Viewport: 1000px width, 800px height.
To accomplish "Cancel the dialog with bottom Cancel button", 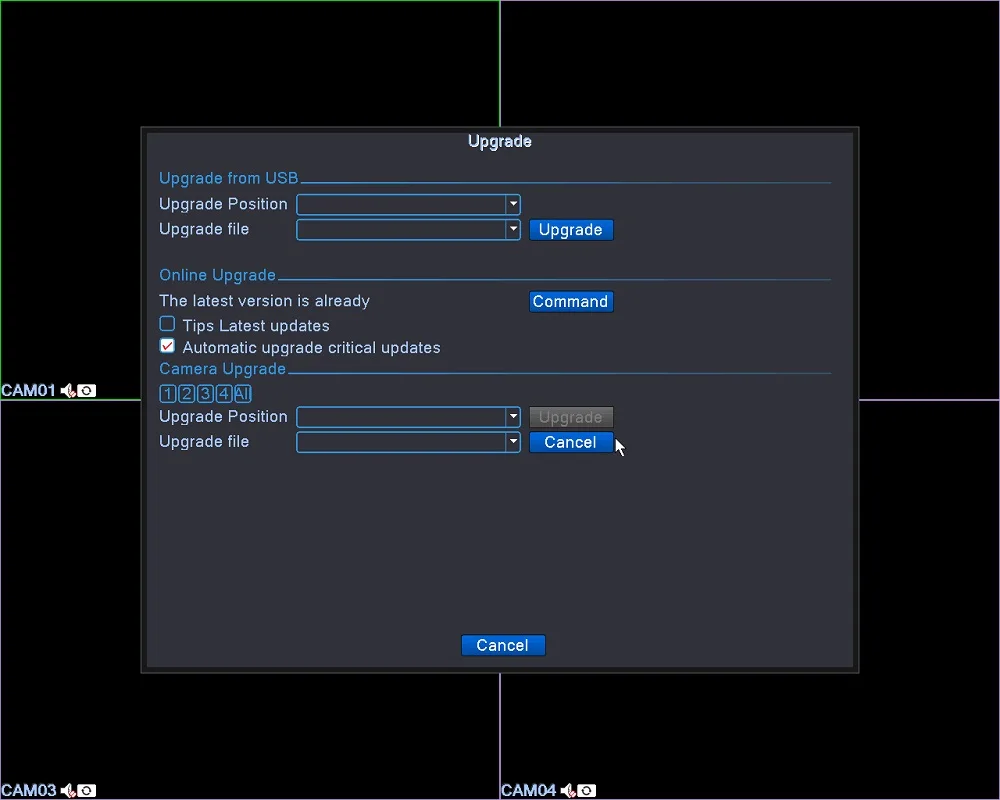I will coord(503,645).
